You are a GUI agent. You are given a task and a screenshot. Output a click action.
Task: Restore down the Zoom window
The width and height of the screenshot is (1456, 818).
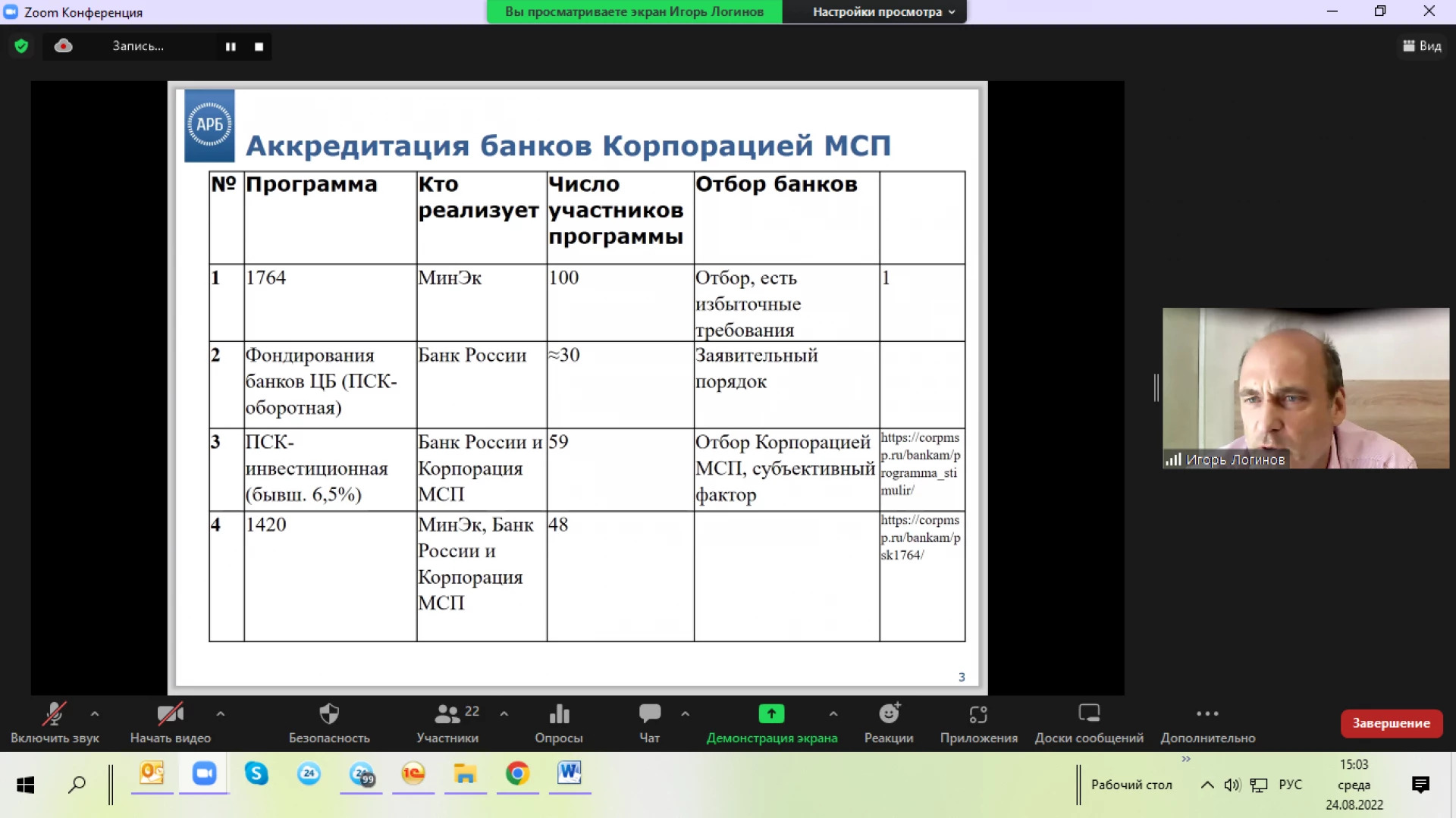(x=1380, y=11)
